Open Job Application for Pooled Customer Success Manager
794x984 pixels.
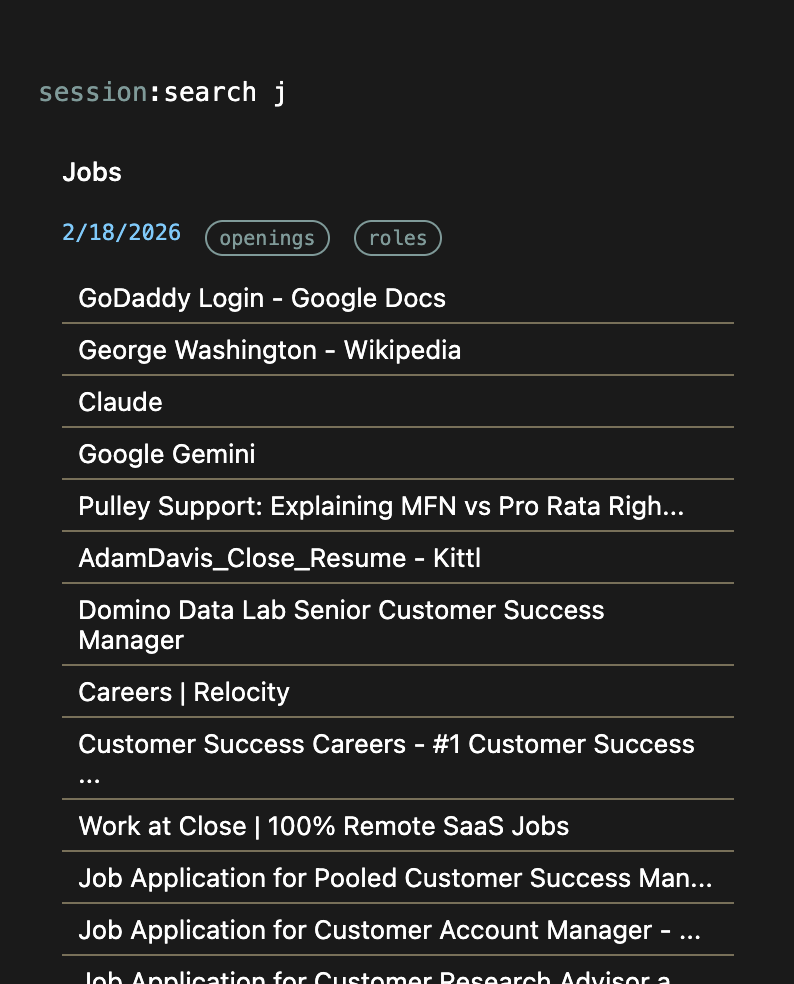395,878
